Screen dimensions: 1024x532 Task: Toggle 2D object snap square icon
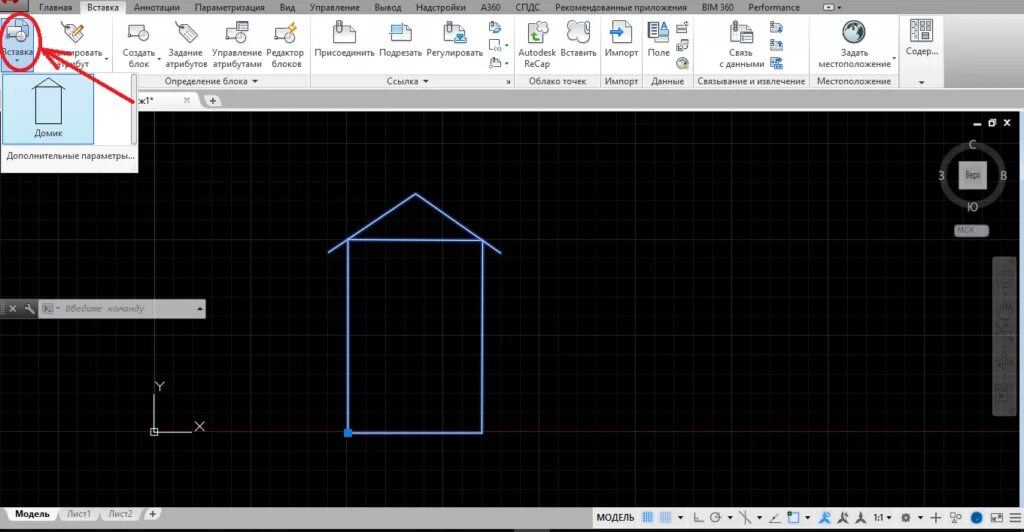(x=793, y=518)
